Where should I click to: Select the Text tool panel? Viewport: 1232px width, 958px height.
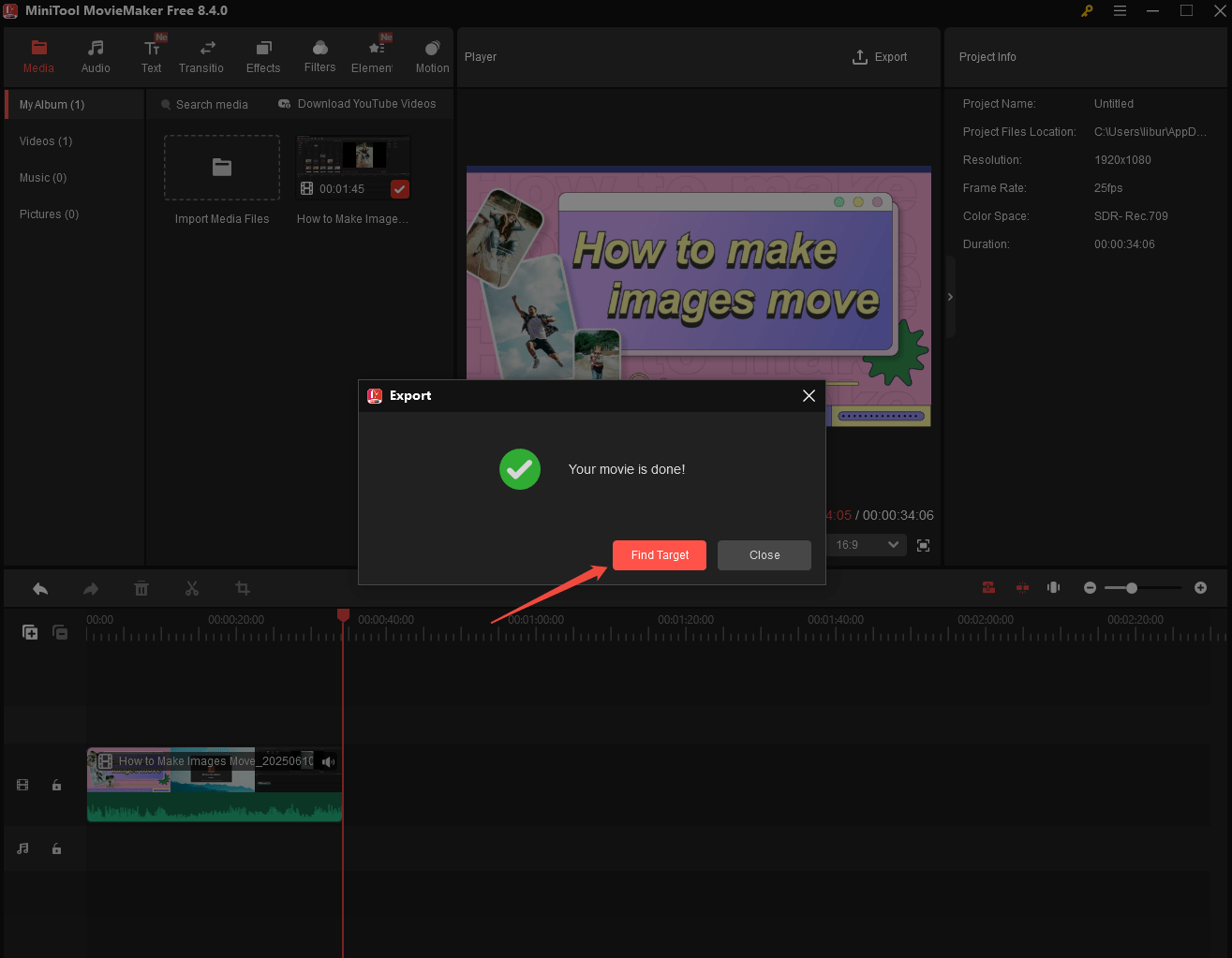coord(151,53)
